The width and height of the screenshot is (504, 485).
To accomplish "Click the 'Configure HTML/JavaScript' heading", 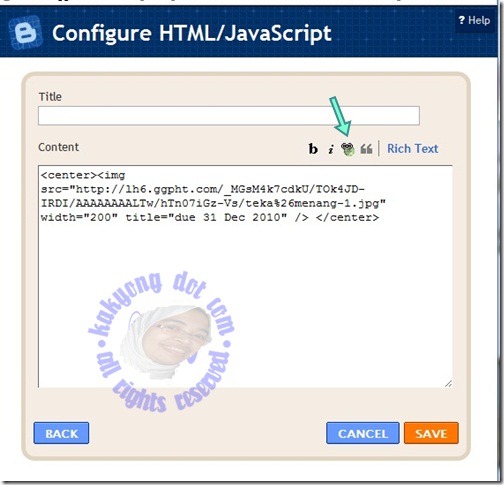I will tap(192, 33).
